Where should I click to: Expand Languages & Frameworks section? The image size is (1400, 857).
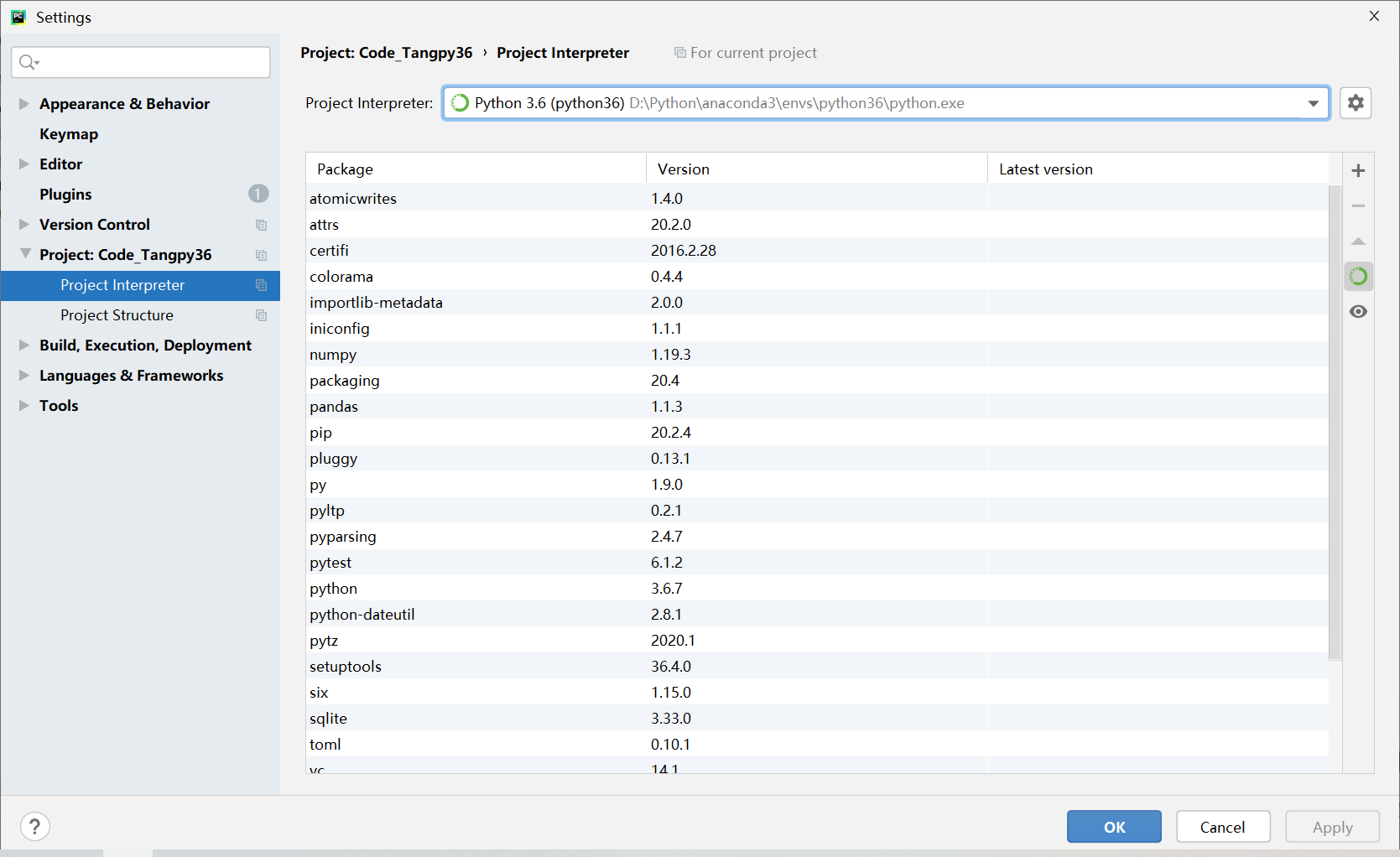[24, 376]
